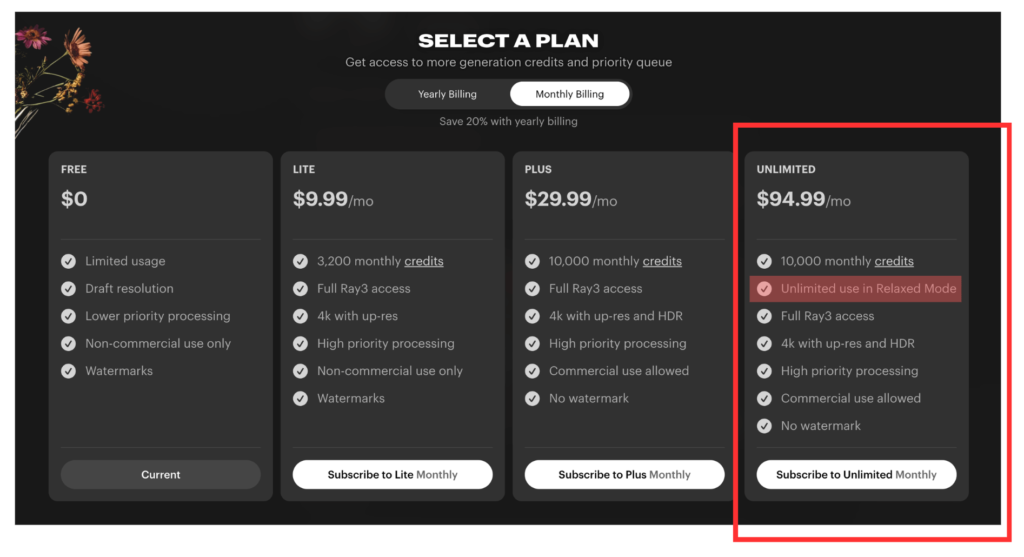Click checkmark icon next to Draft resolution
The width and height of the screenshot is (1024, 557).
[x=68, y=289]
